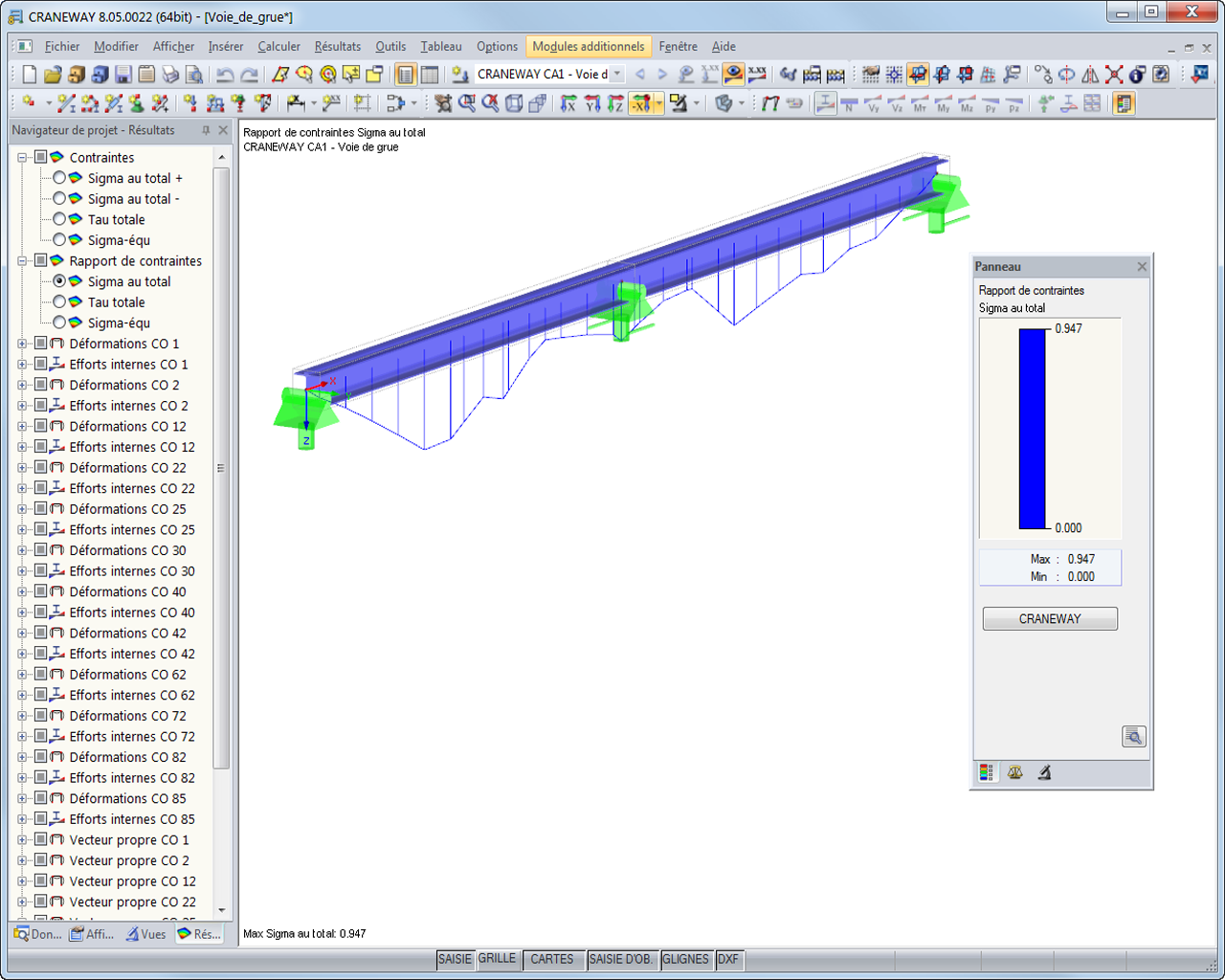Screen dimensions: 1225x980
Task: Click the info sphere icon in the toolbar
Action: pyautogui.click(x=1137, y=75)
